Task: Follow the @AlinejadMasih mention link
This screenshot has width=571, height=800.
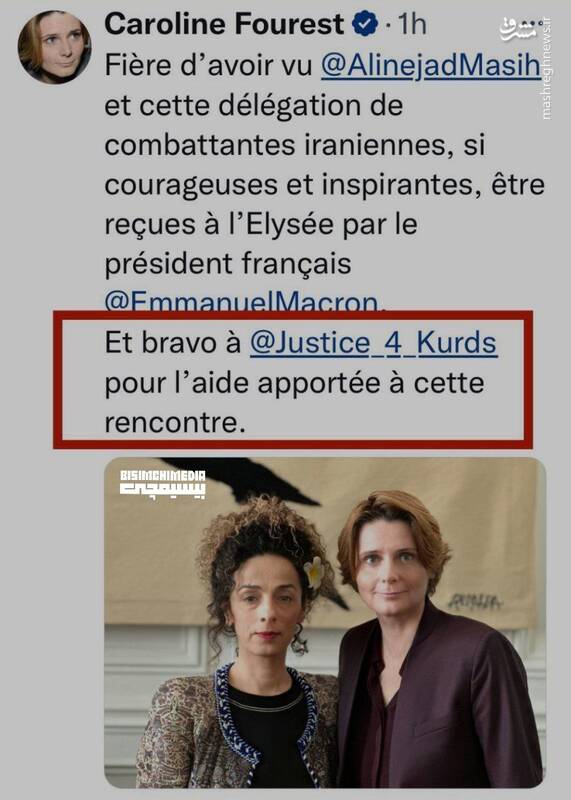Action: (431, 65)
